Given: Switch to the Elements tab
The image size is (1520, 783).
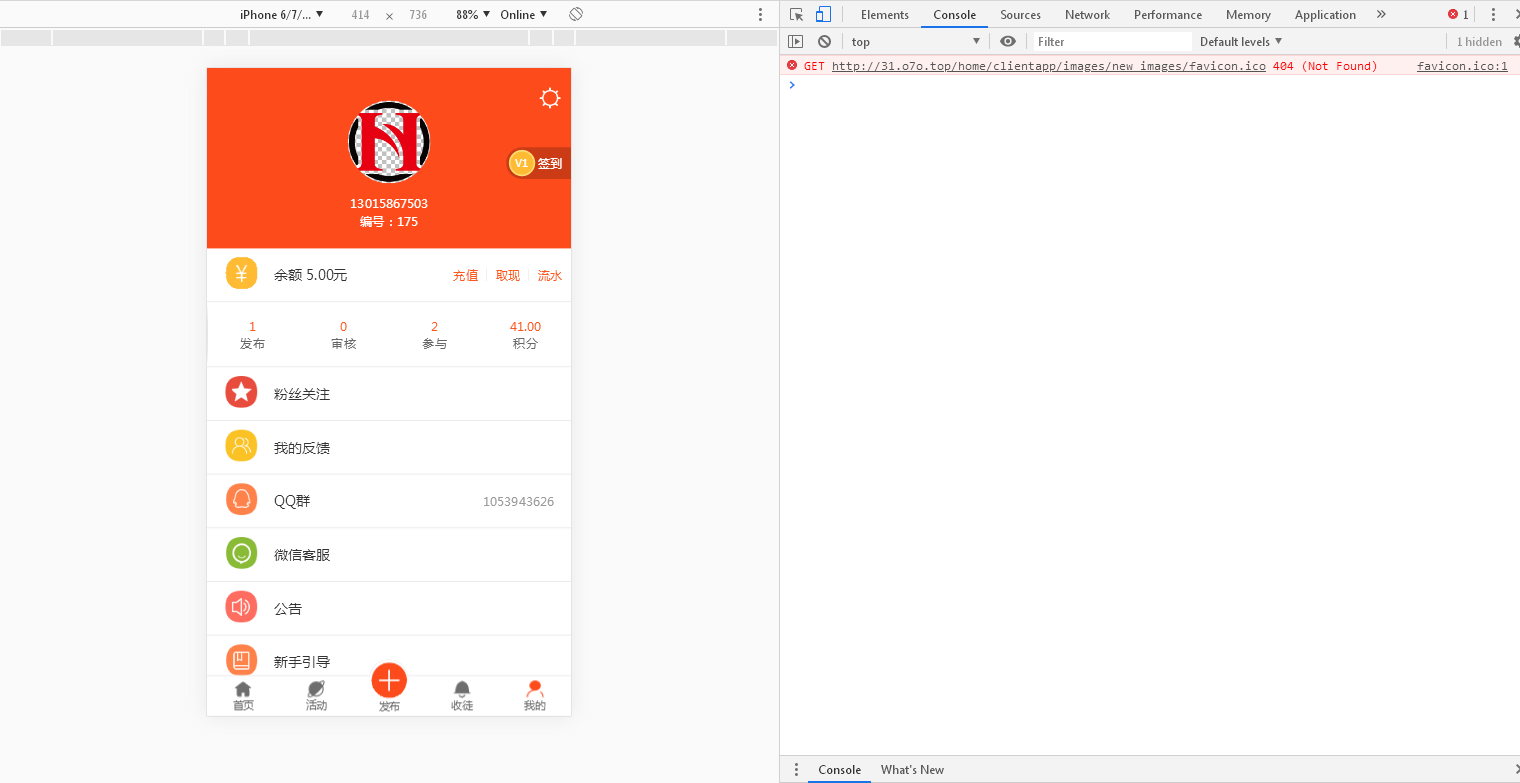Looking at the screenshot, I should pos(885,14).
